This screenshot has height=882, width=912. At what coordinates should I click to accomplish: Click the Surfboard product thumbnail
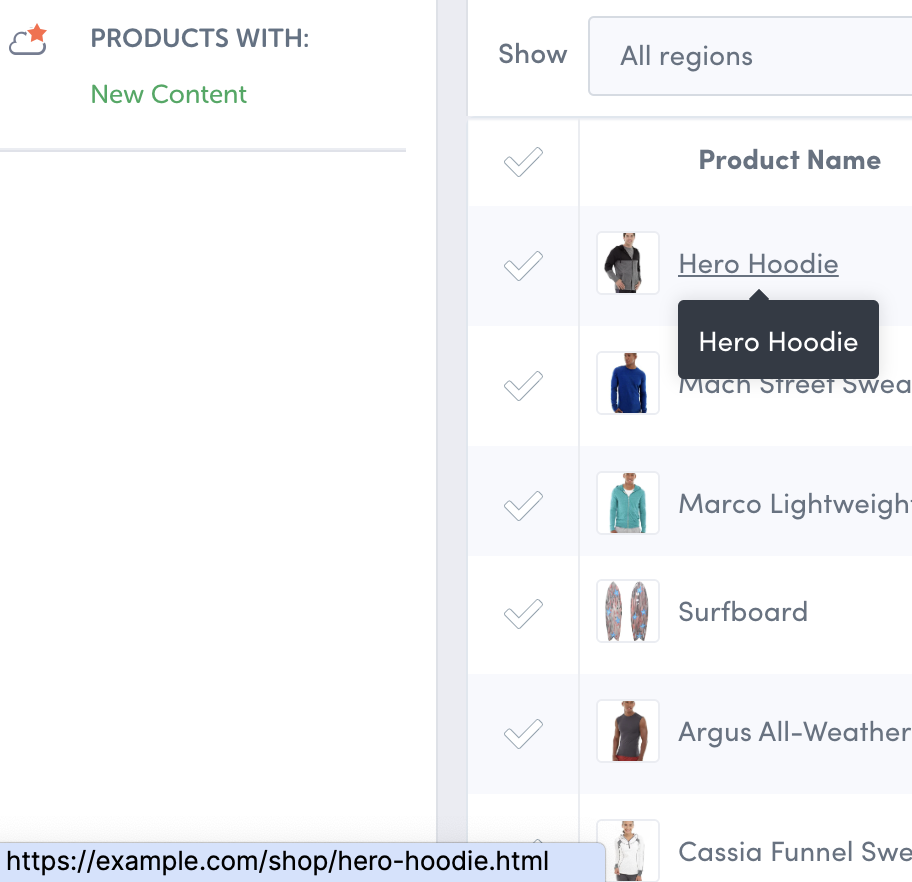[628, 611]
